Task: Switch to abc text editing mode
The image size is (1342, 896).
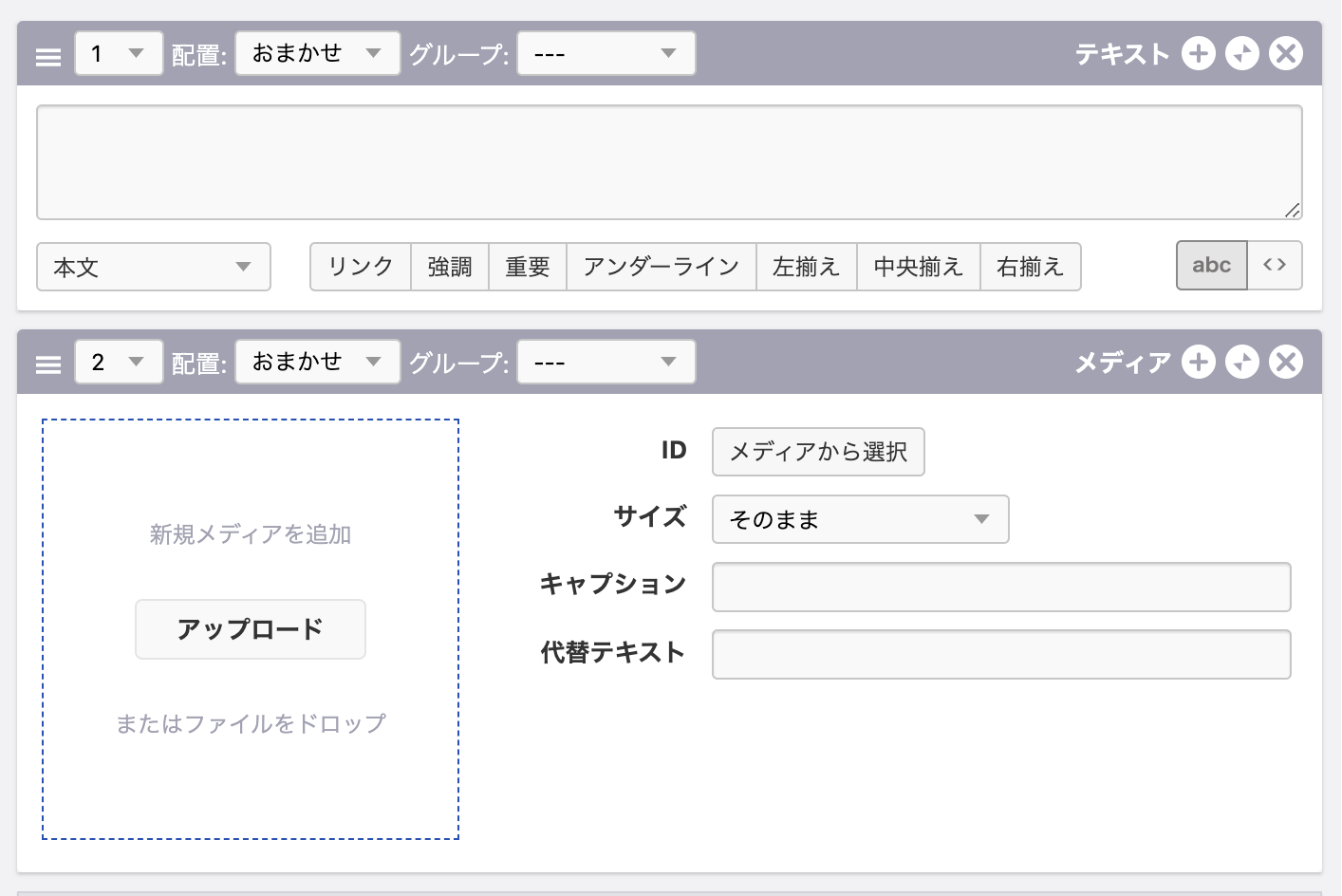Action: [1211, 266]
